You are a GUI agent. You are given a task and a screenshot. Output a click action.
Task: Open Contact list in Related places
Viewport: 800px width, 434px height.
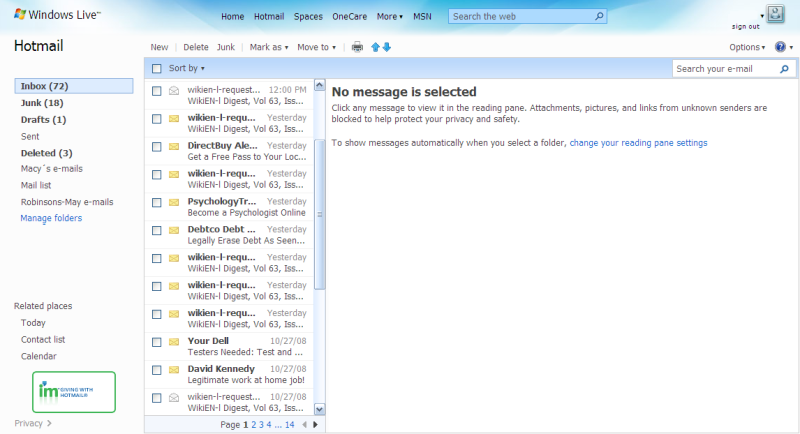click(43, 340)
